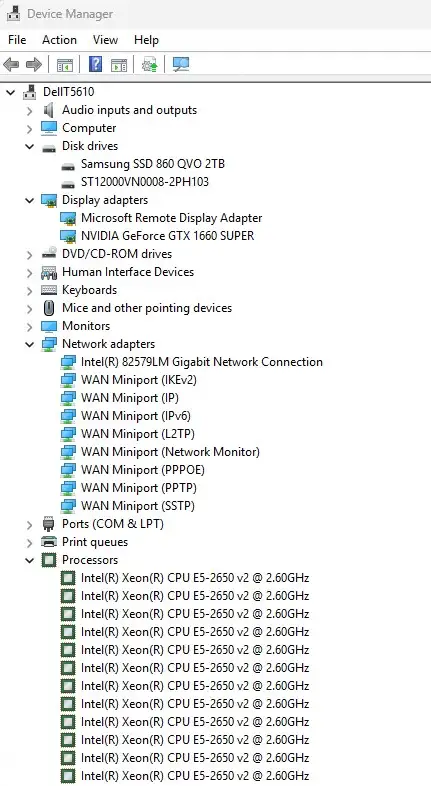Click the Back arrow toolbar icon
The width and height of the screenshot is (431, 786).
[x=11, y=65]
